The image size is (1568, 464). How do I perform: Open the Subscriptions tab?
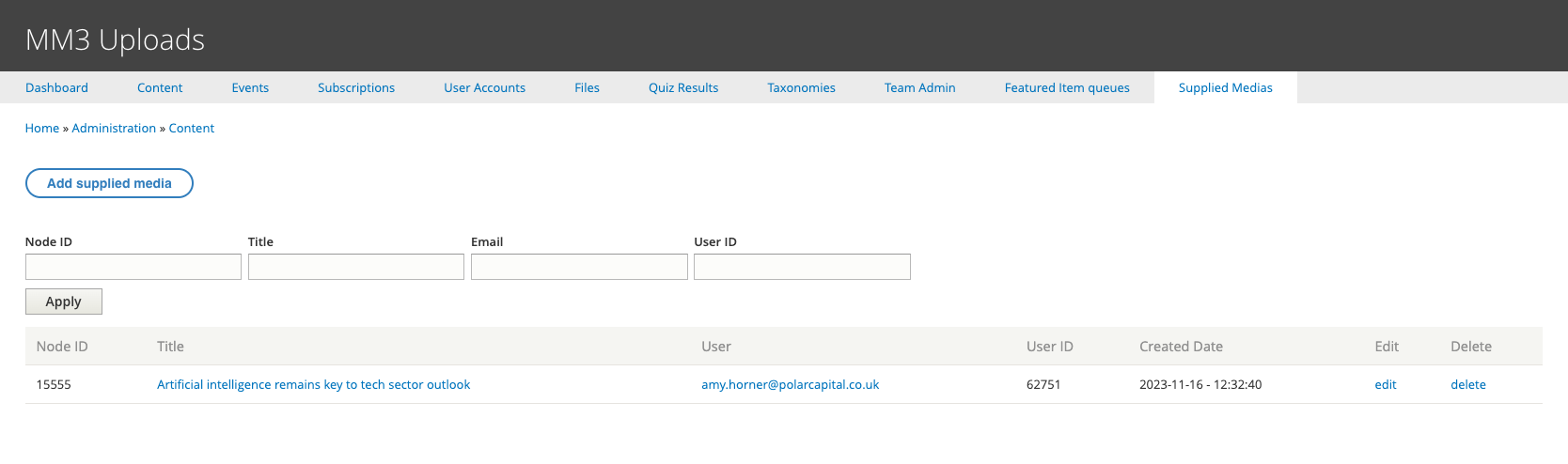356,87
